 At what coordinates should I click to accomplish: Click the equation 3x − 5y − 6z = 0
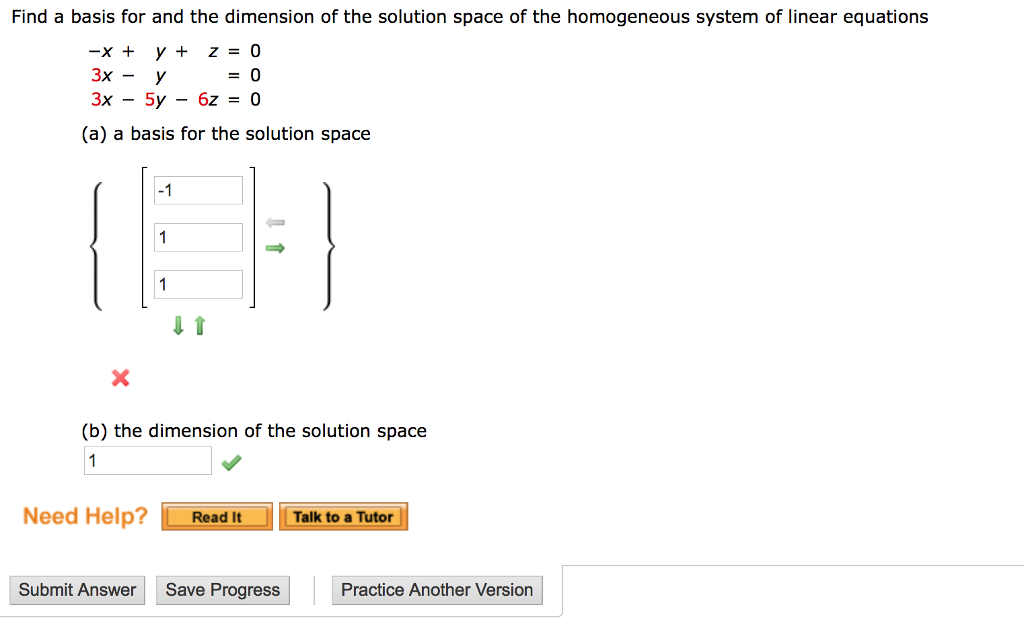click(x=172, y=99)
